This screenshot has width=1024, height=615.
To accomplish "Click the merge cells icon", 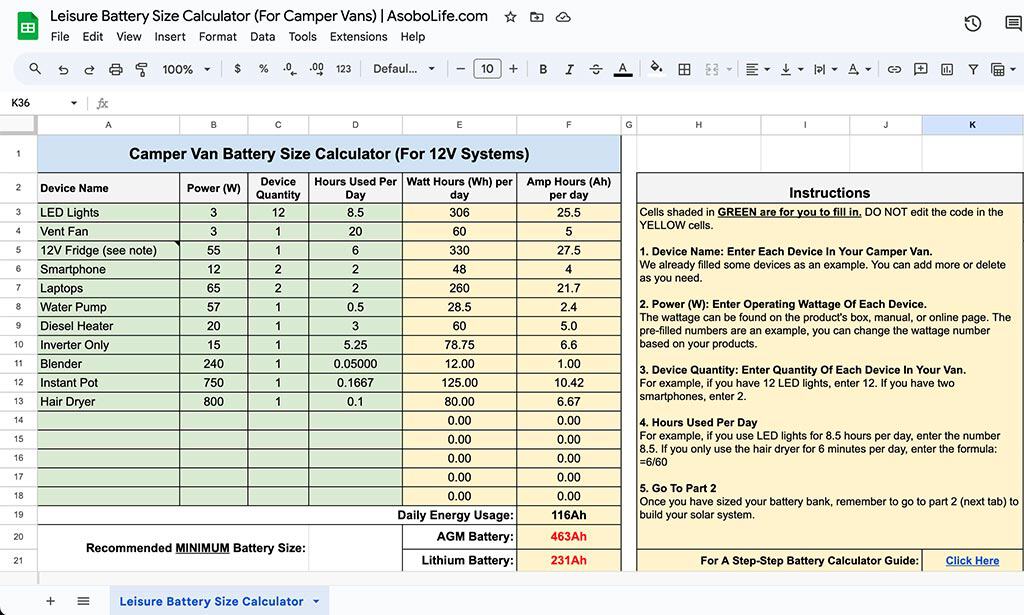I will tap(712, 69).
